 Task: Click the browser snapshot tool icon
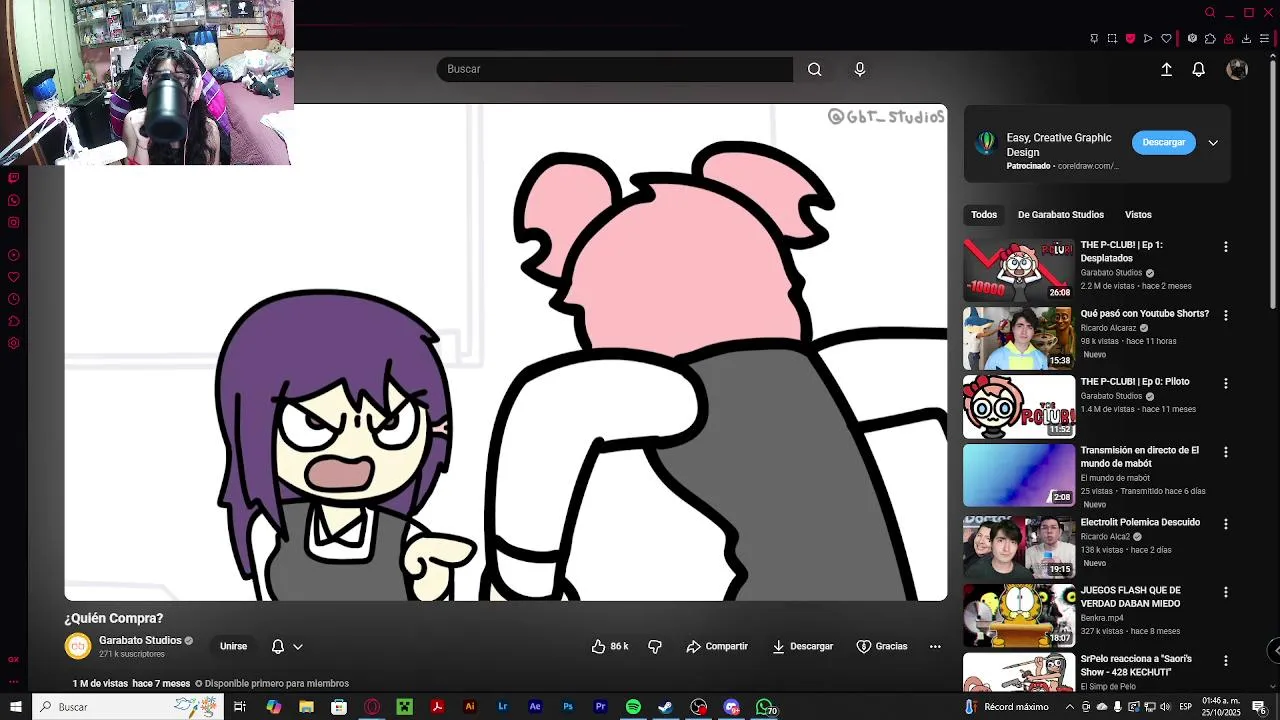click(1112, 39)
